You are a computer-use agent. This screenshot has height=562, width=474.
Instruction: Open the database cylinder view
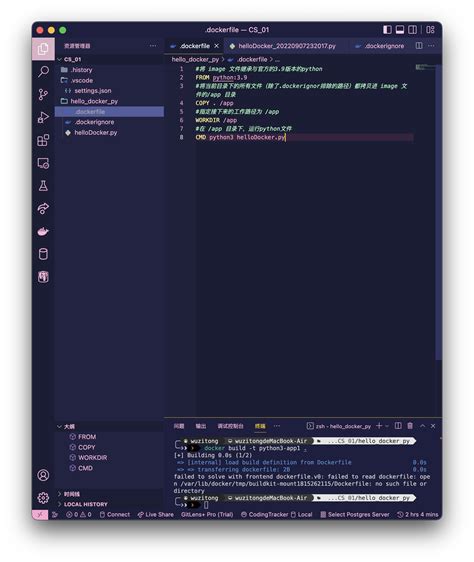point(43,254)
